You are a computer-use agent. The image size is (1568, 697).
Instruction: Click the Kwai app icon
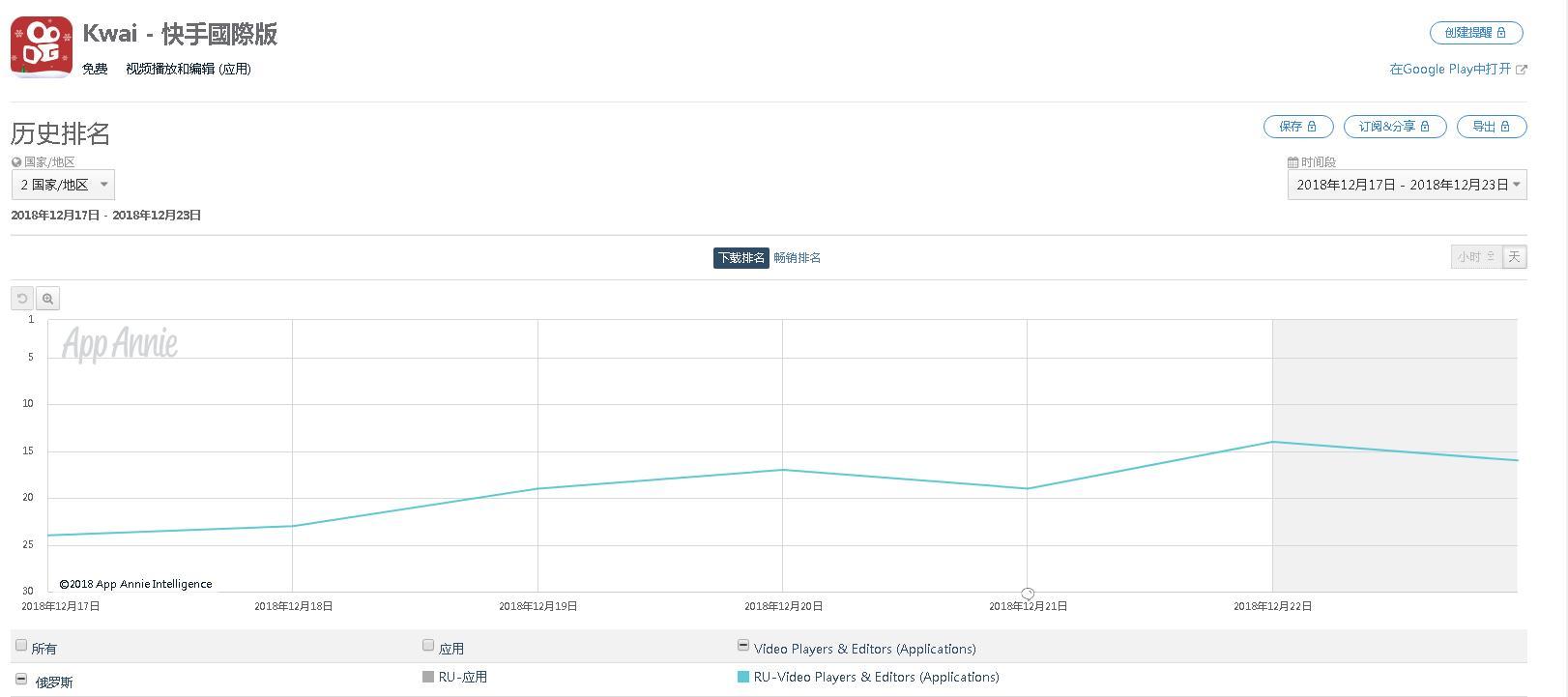click(41, 46)
